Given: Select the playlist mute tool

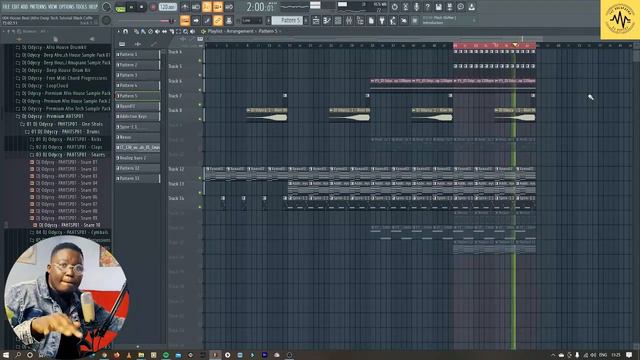Looking at the screenshot, I should tap(157, 31).
